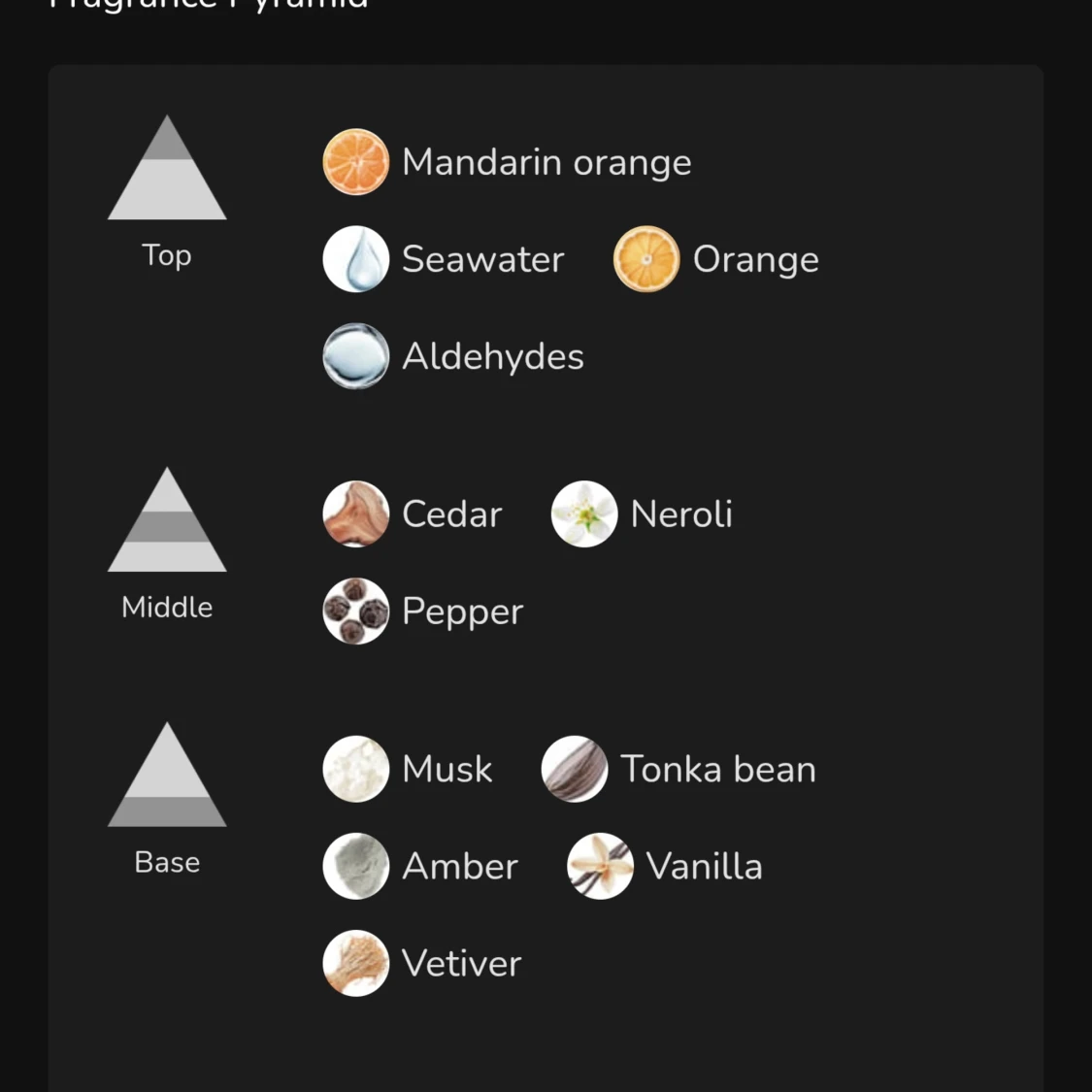This screenshot has height=1092, width=1092.
Task: Click the Middle notes pyramid graphic
Action: (167, 519)
